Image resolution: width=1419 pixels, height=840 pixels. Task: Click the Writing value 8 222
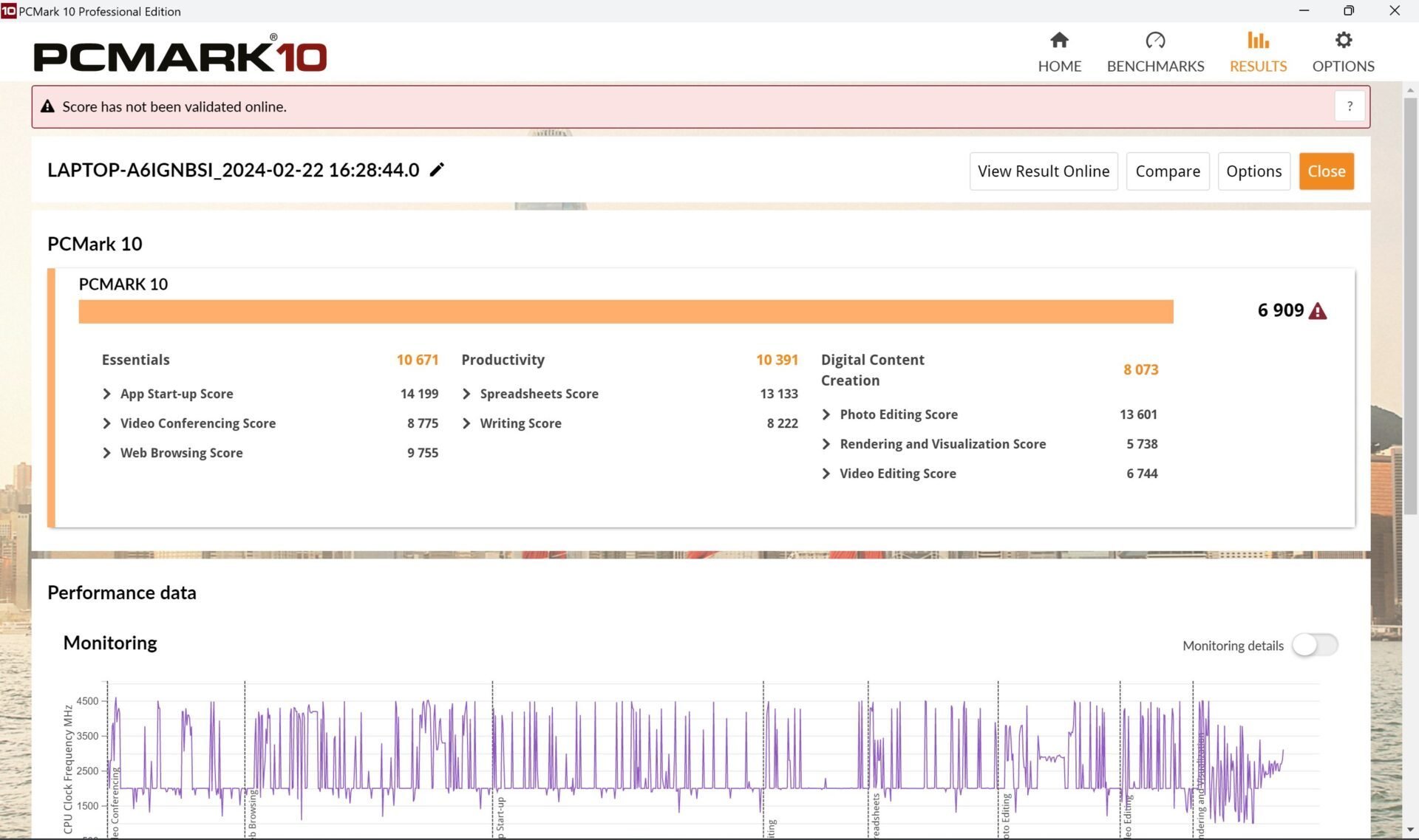tap(782, 423)
